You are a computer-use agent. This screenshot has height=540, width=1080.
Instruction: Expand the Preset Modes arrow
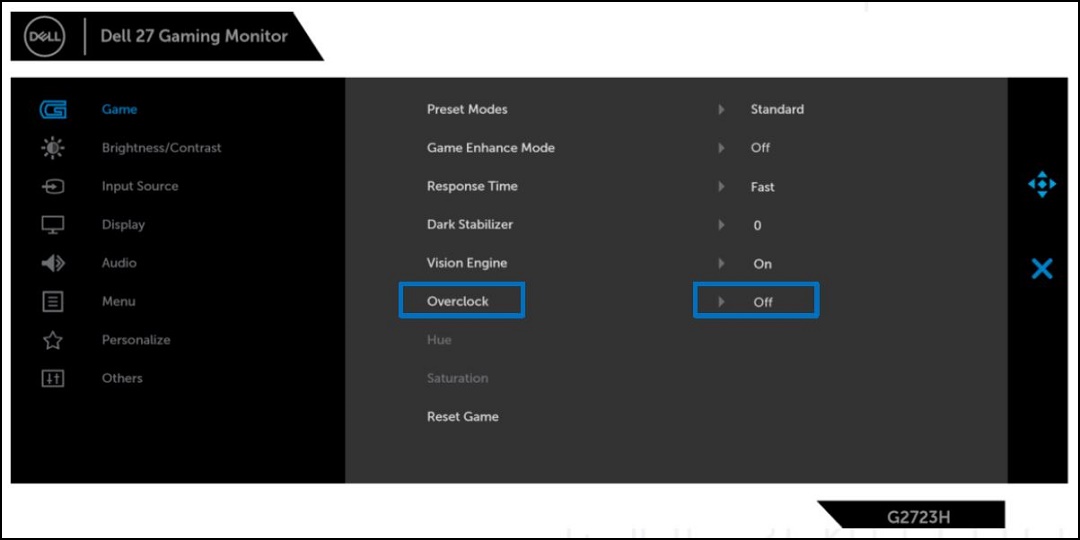[721, 109]
